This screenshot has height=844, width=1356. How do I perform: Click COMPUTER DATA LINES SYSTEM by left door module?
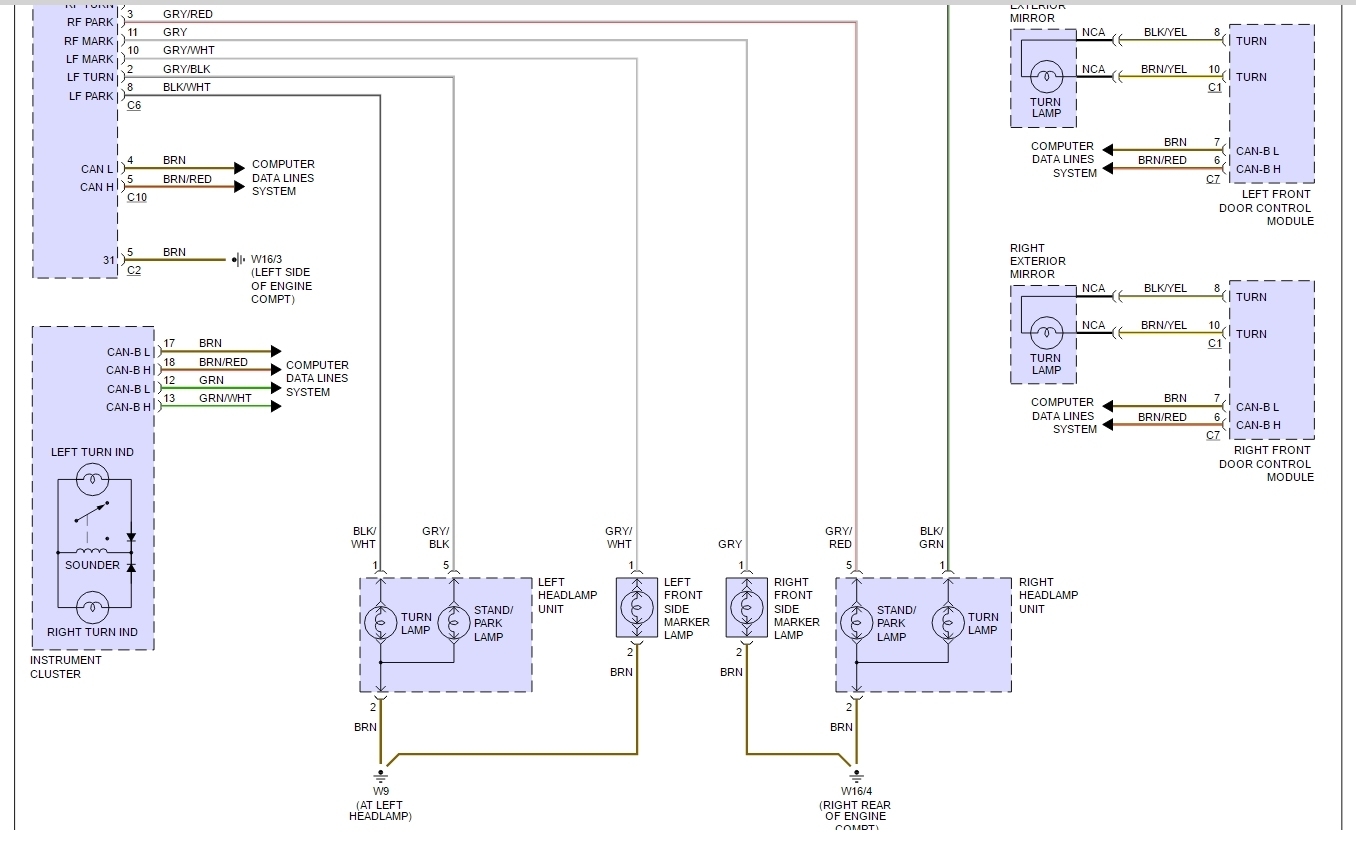pos(1063,159)
